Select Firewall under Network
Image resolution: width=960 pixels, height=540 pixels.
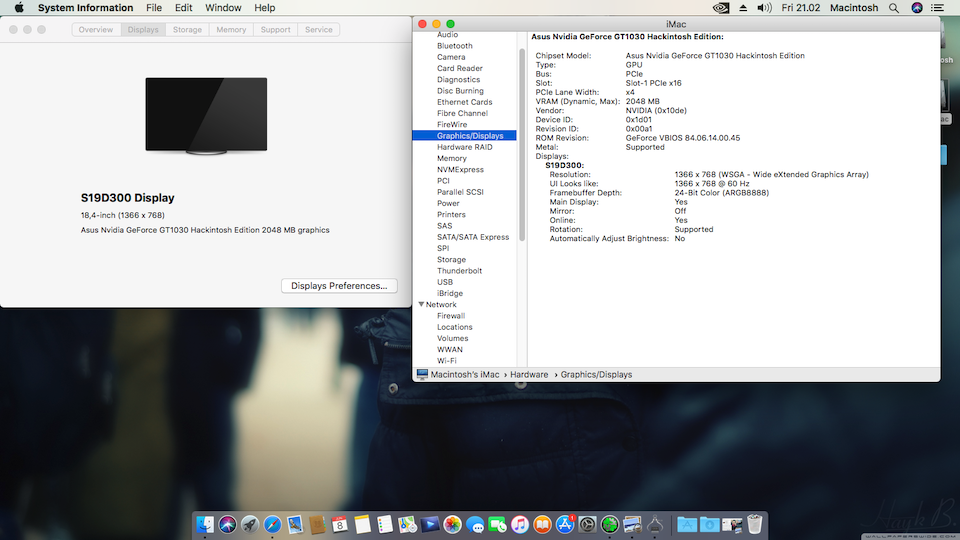point(451,316)
